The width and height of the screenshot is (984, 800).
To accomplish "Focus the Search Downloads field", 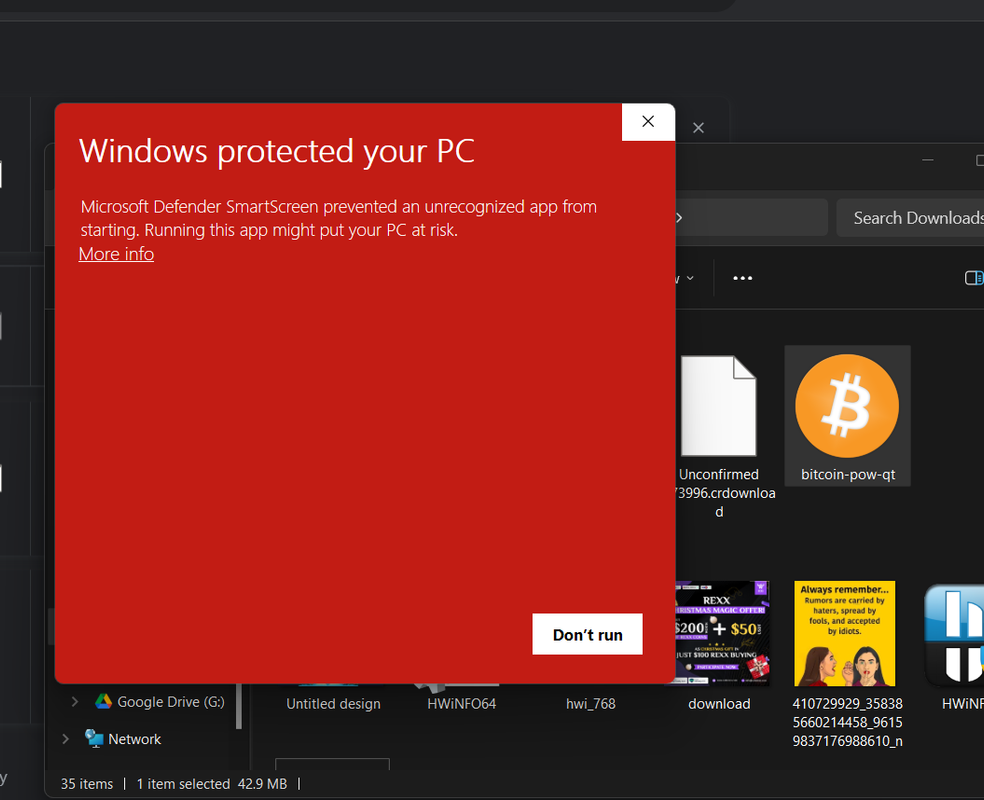I will tap(910, 218).
